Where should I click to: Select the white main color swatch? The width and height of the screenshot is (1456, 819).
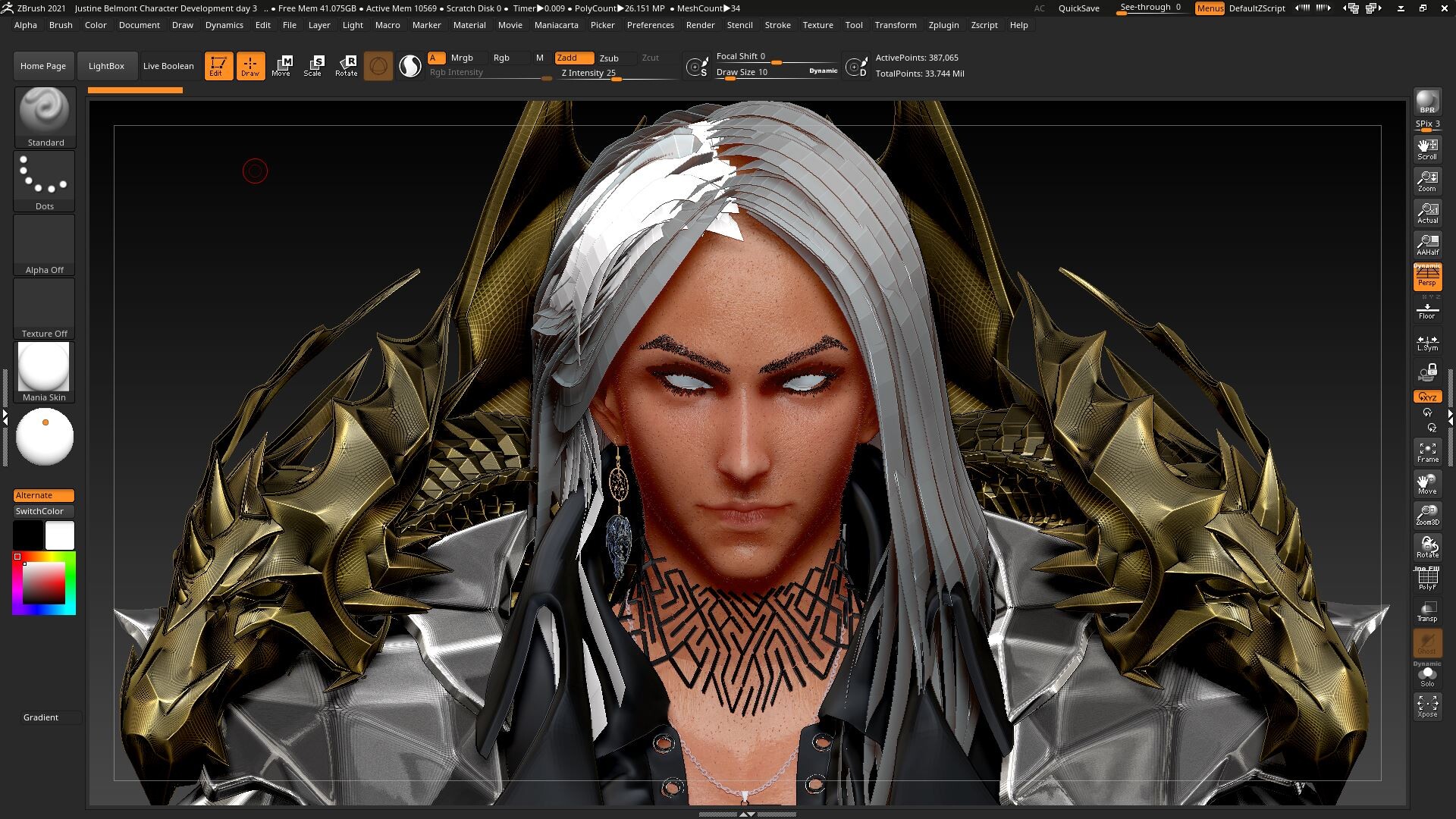point(60,535)
